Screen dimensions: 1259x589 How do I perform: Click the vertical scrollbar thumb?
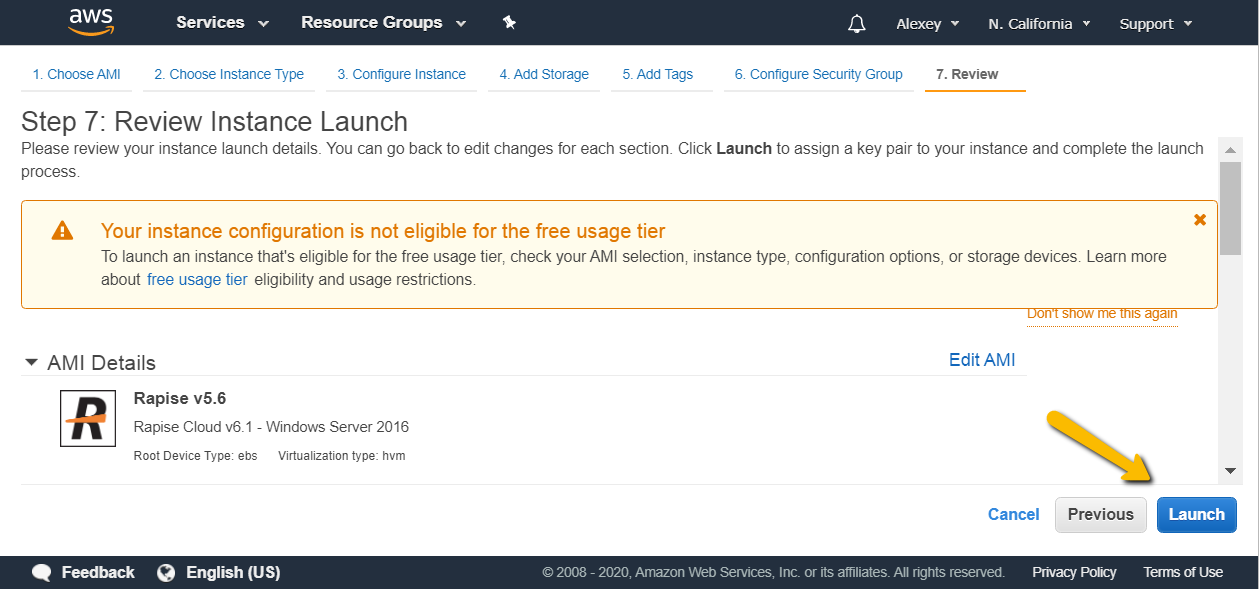[1230, 207]
